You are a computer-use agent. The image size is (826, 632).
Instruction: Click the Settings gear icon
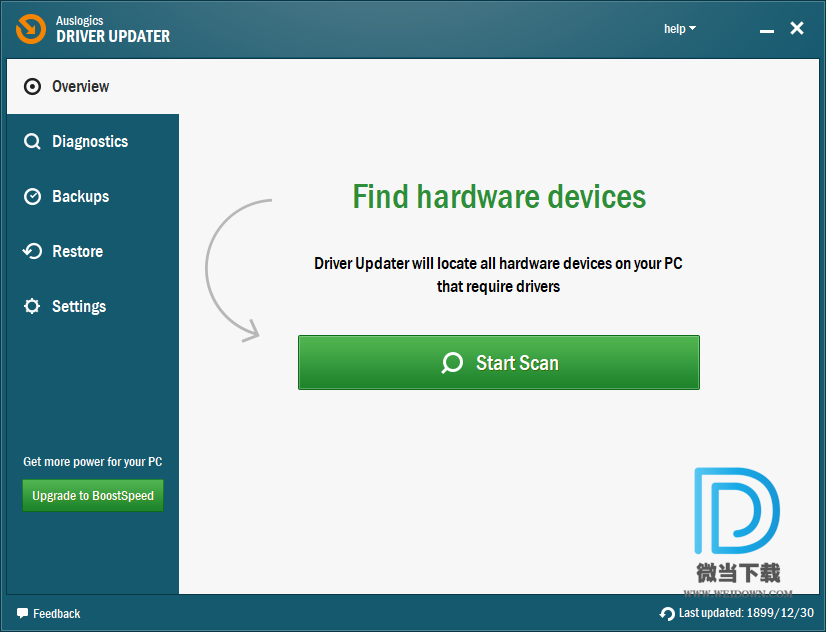(x=32, y=306)
